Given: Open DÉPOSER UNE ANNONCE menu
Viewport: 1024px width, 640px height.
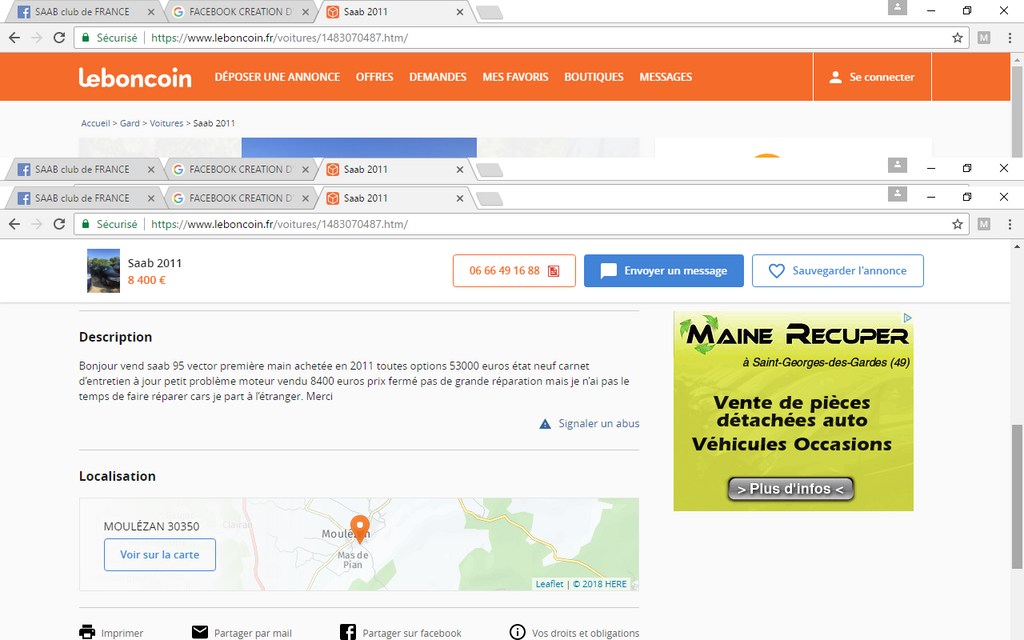Looking at the screenshot, I should 277,77.
